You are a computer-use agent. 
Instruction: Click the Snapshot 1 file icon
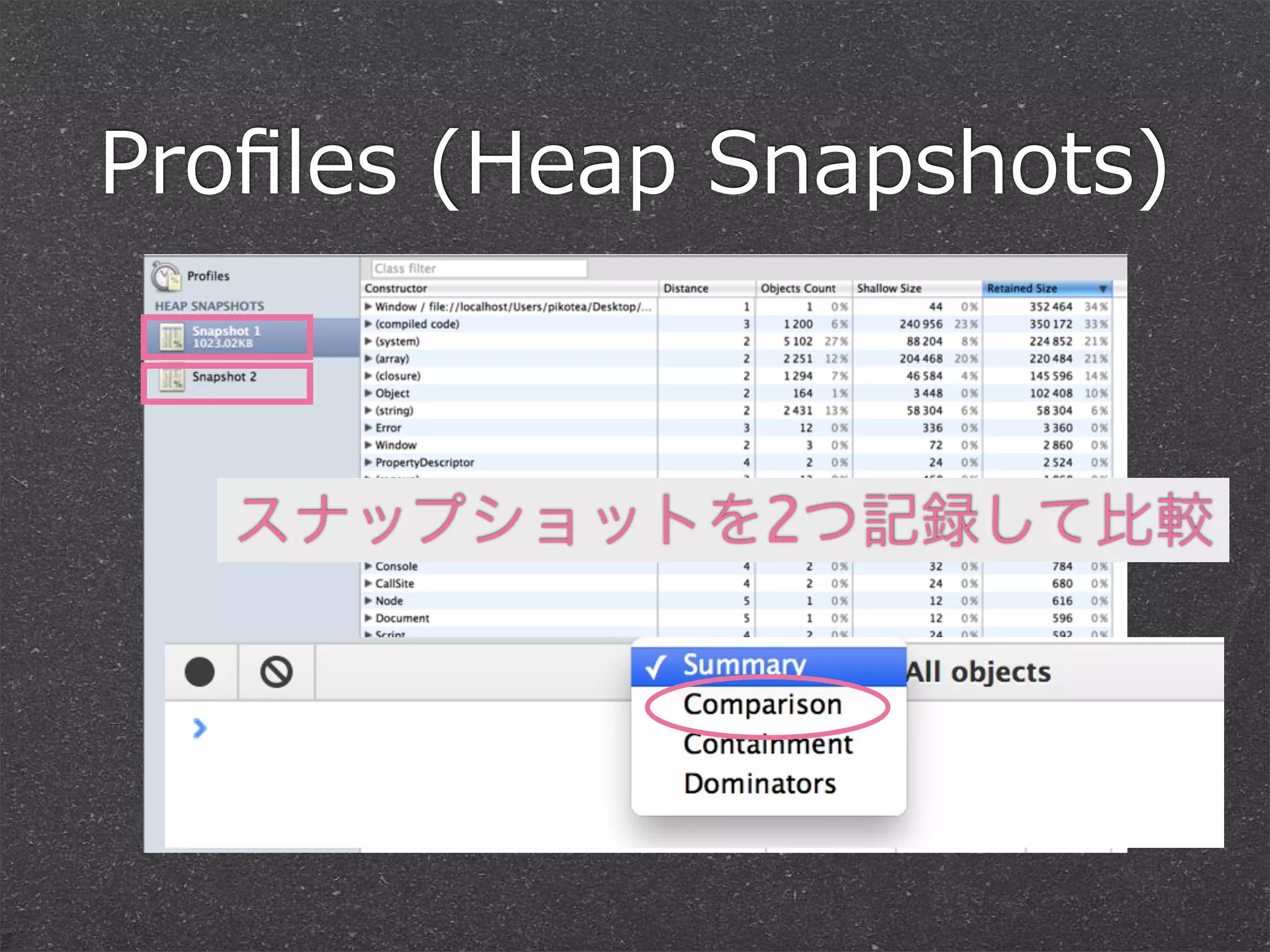pyautogui.click(x=172, y=337)
